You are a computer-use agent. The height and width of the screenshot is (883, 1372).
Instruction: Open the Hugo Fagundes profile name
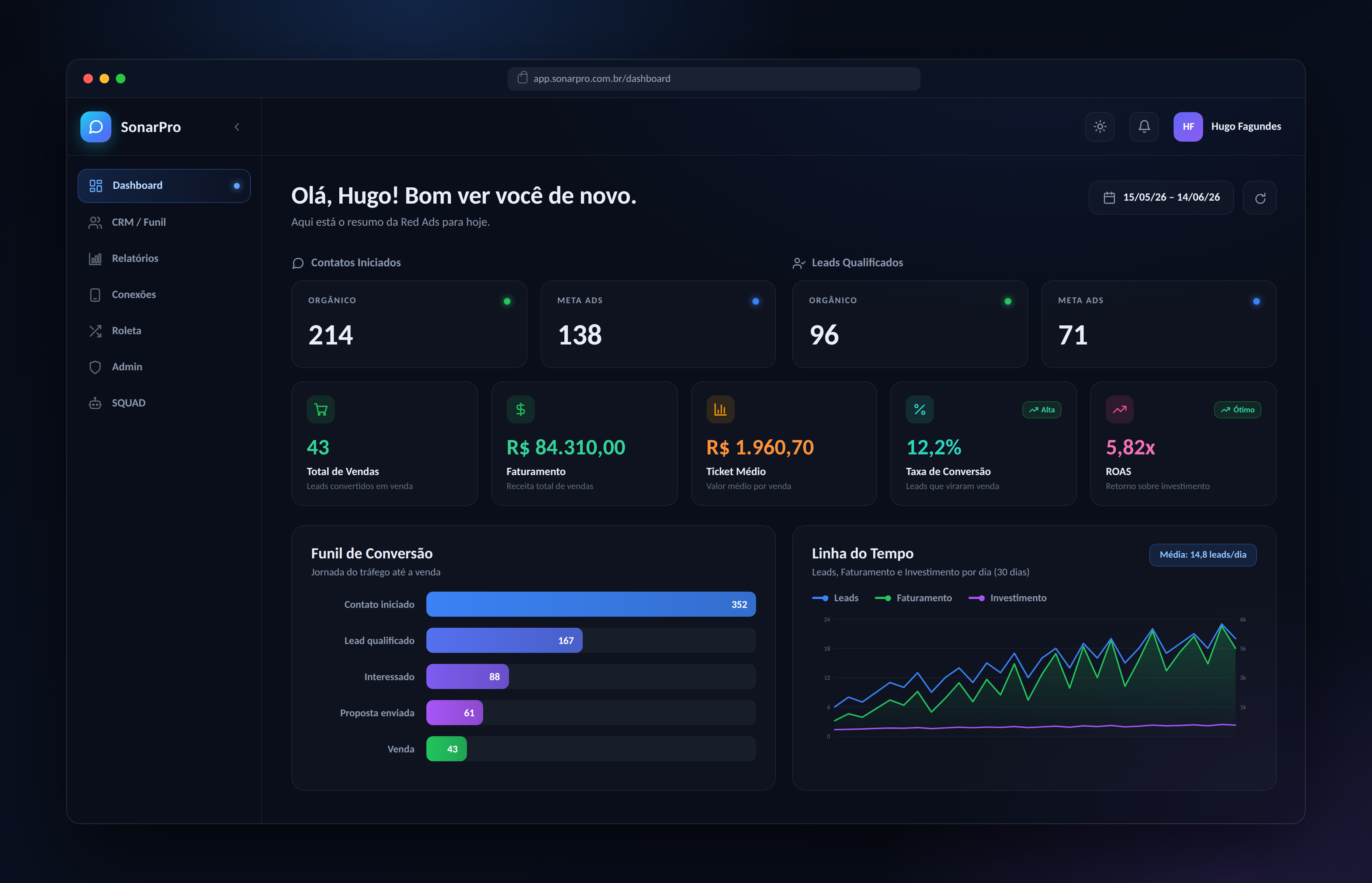(1246, 126)
